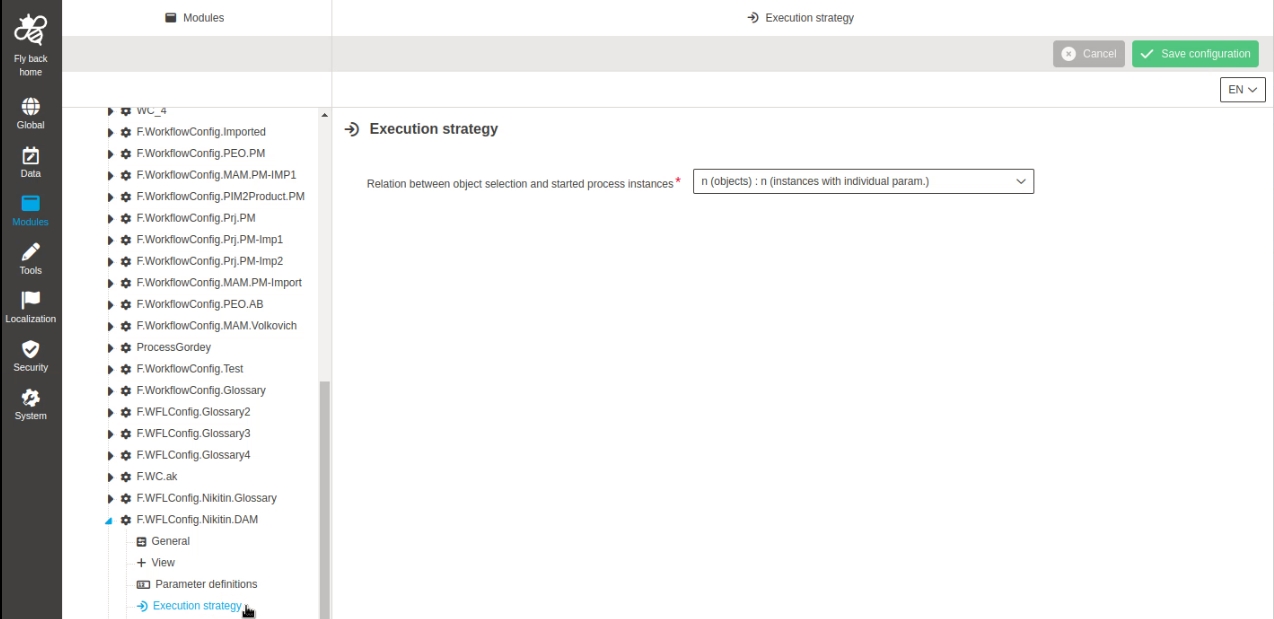Open the Global section in the sidebar
The height and width of the screenshot is (619, 1274).
pos(30,114)
